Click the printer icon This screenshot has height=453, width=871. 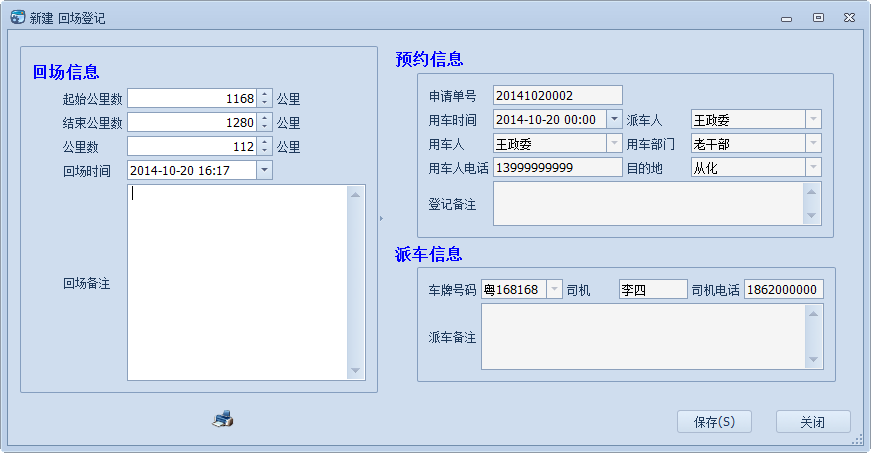pos(223,419)
